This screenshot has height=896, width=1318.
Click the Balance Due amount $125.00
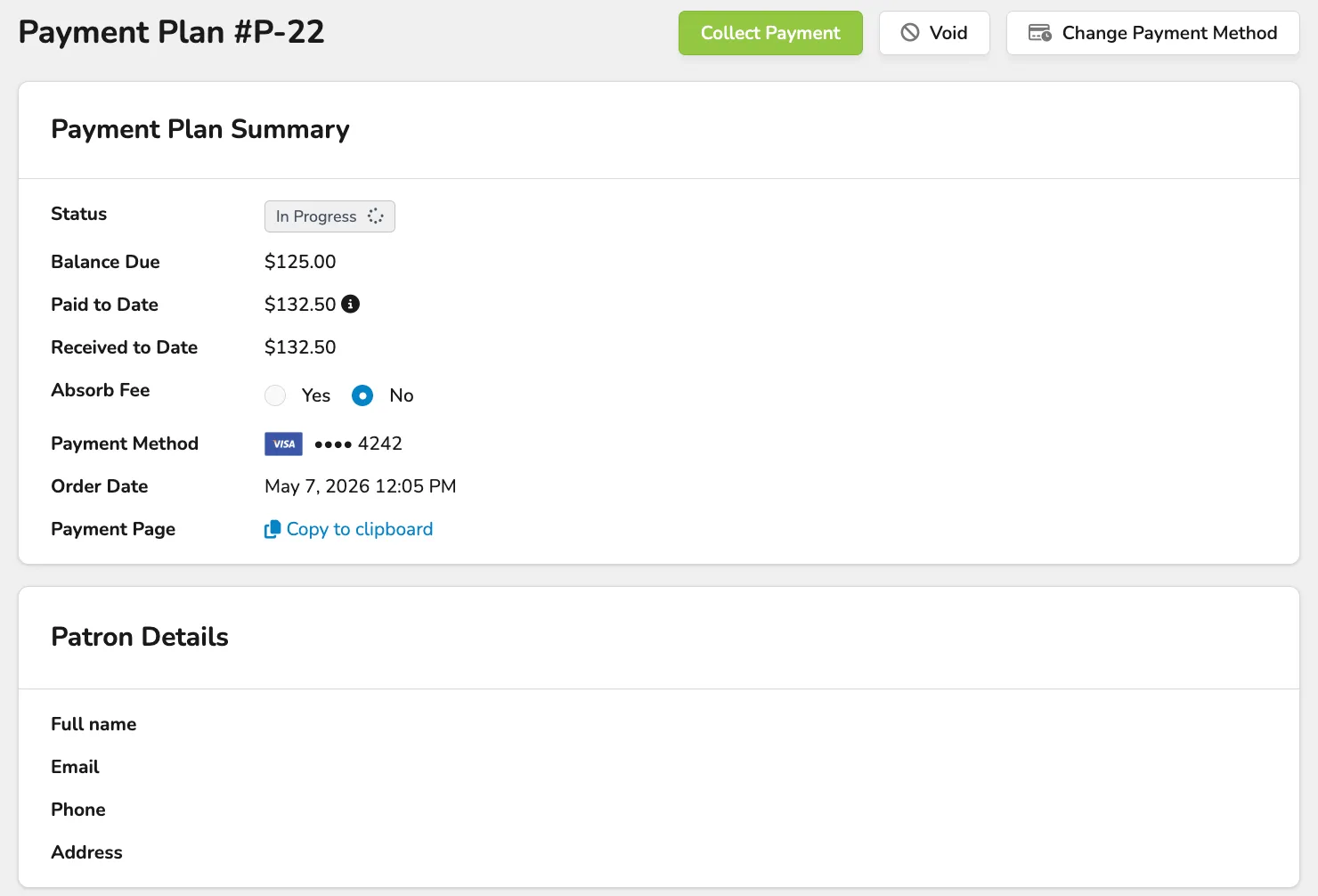tap(300, 262)
